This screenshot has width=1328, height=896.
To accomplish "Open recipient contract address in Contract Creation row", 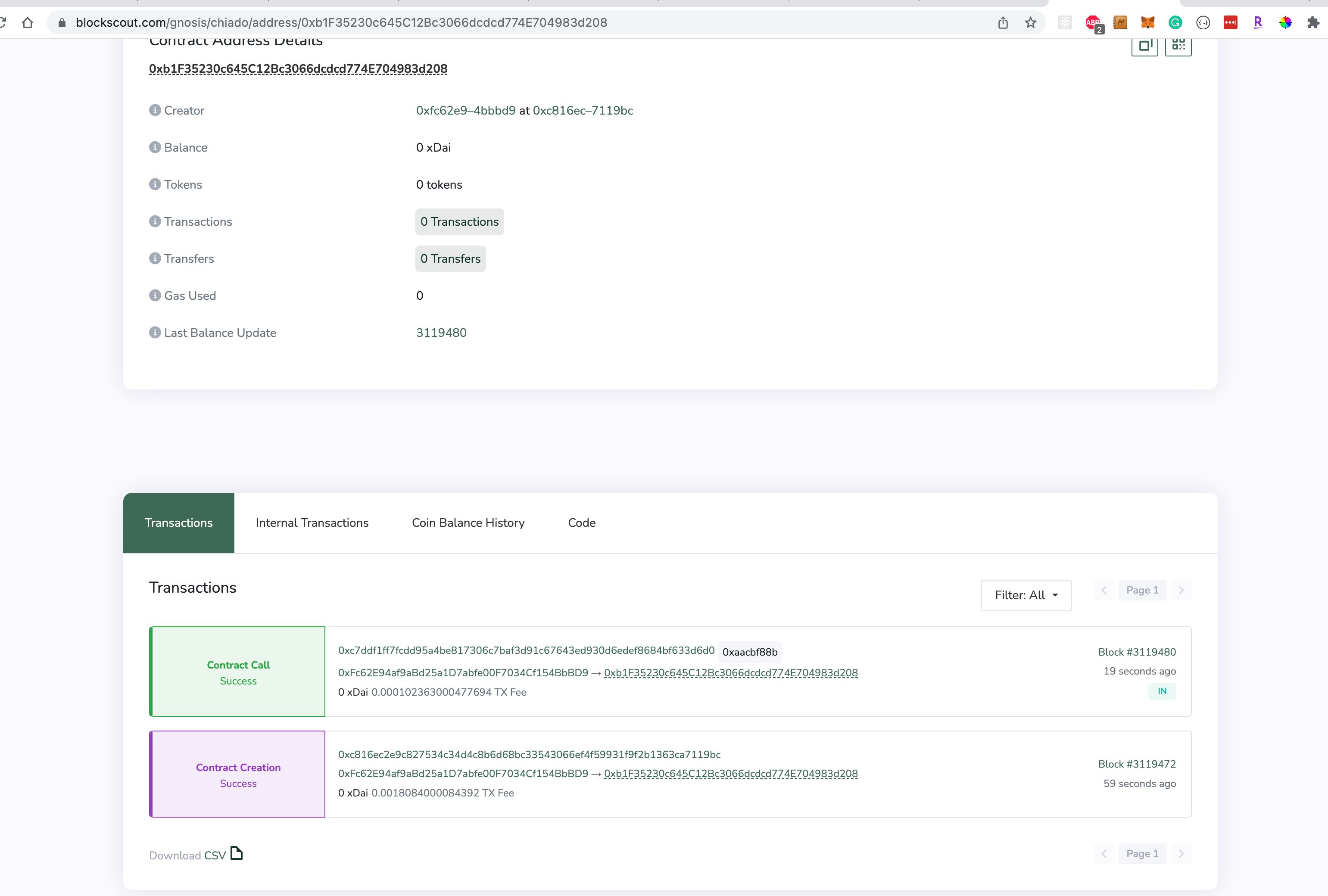I will point(731,774).
